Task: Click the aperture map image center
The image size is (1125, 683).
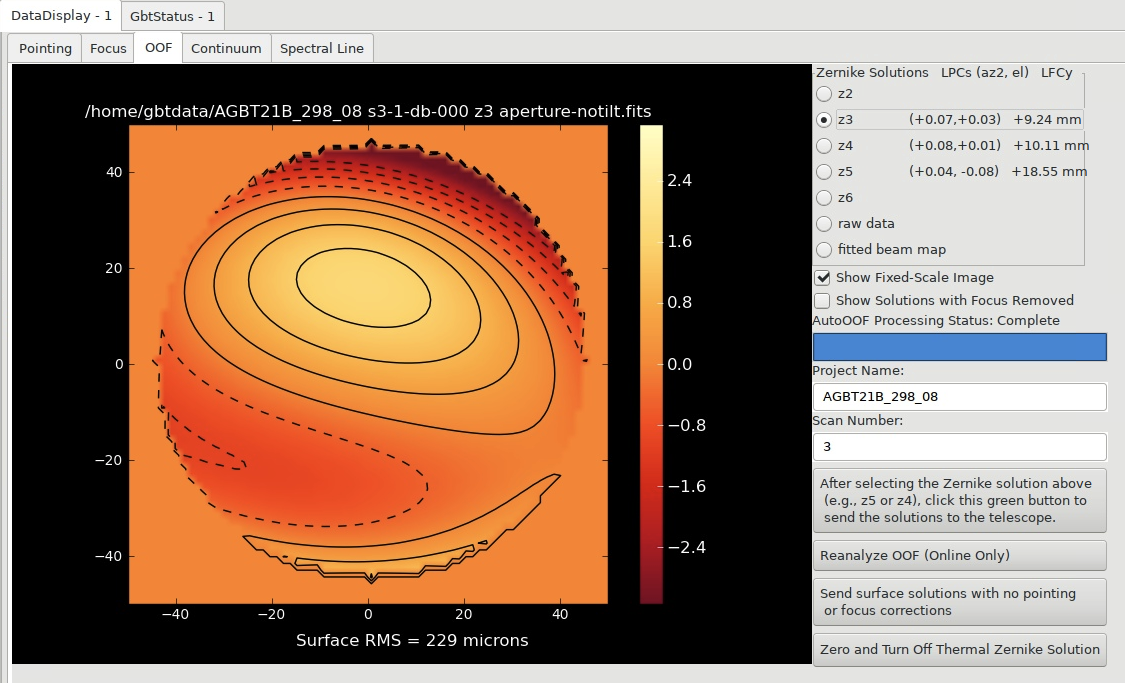Action: click(368, 364)
